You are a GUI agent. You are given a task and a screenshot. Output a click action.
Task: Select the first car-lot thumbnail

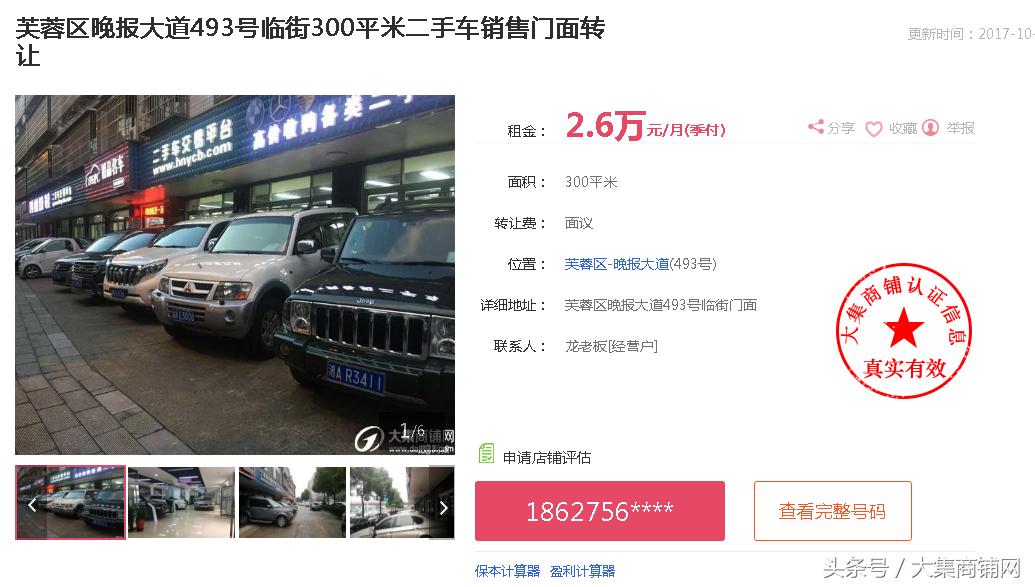(x=71, y=502)
